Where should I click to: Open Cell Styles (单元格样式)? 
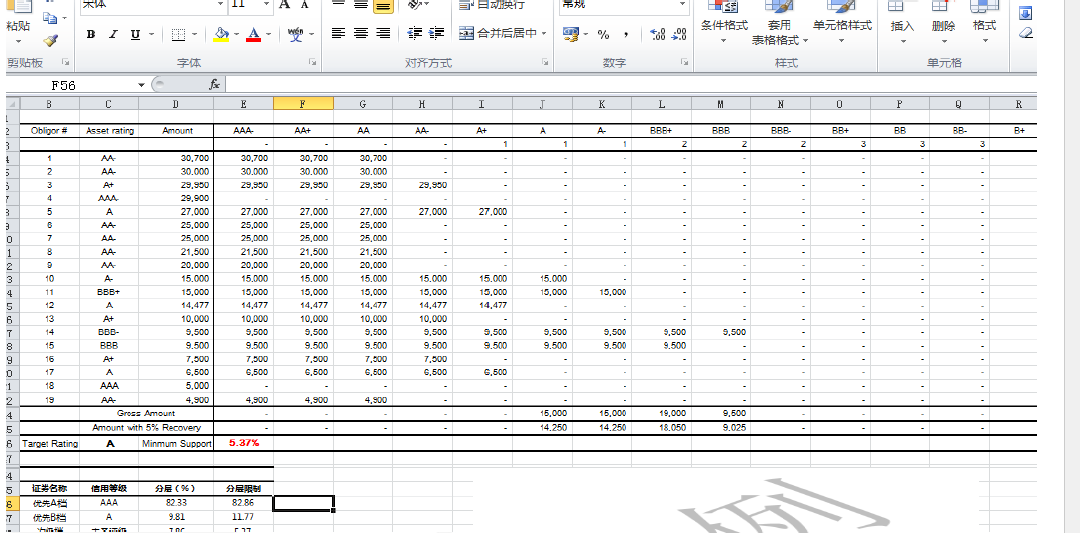pos(842,24)
